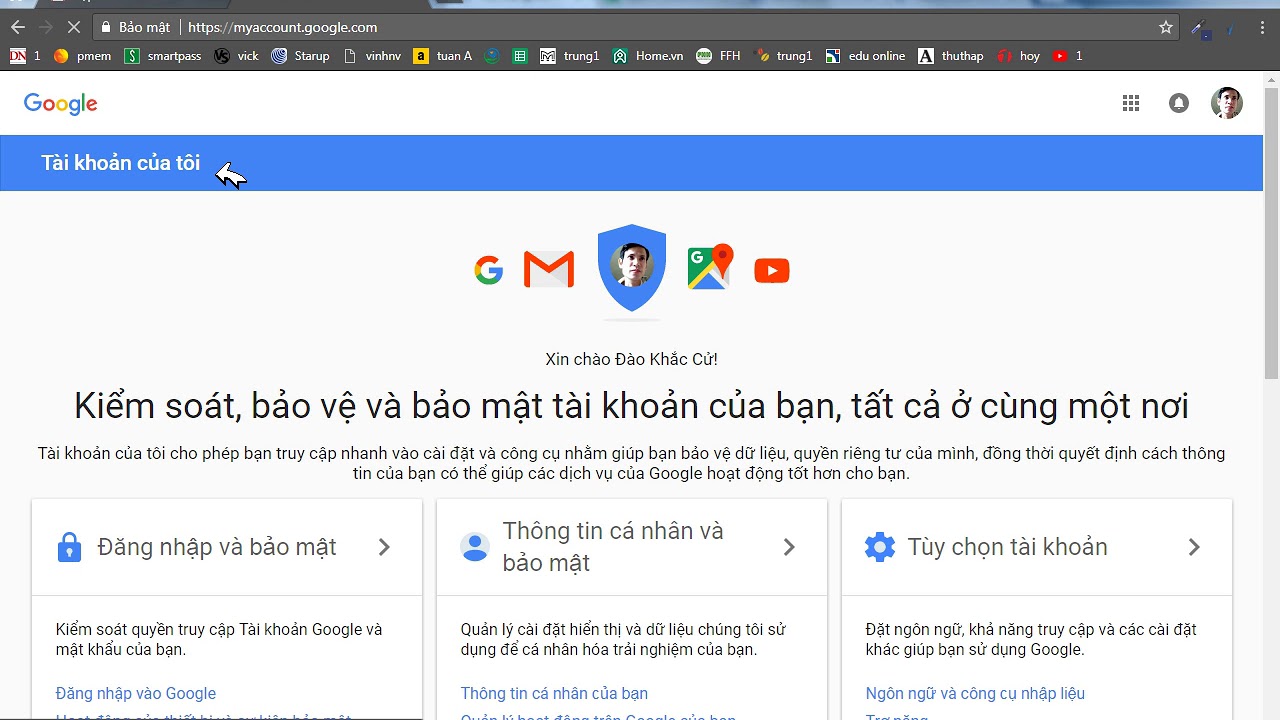
Task: Open the vinhnv bookmark
Action: pyautogui.click(x=372, y=56)
